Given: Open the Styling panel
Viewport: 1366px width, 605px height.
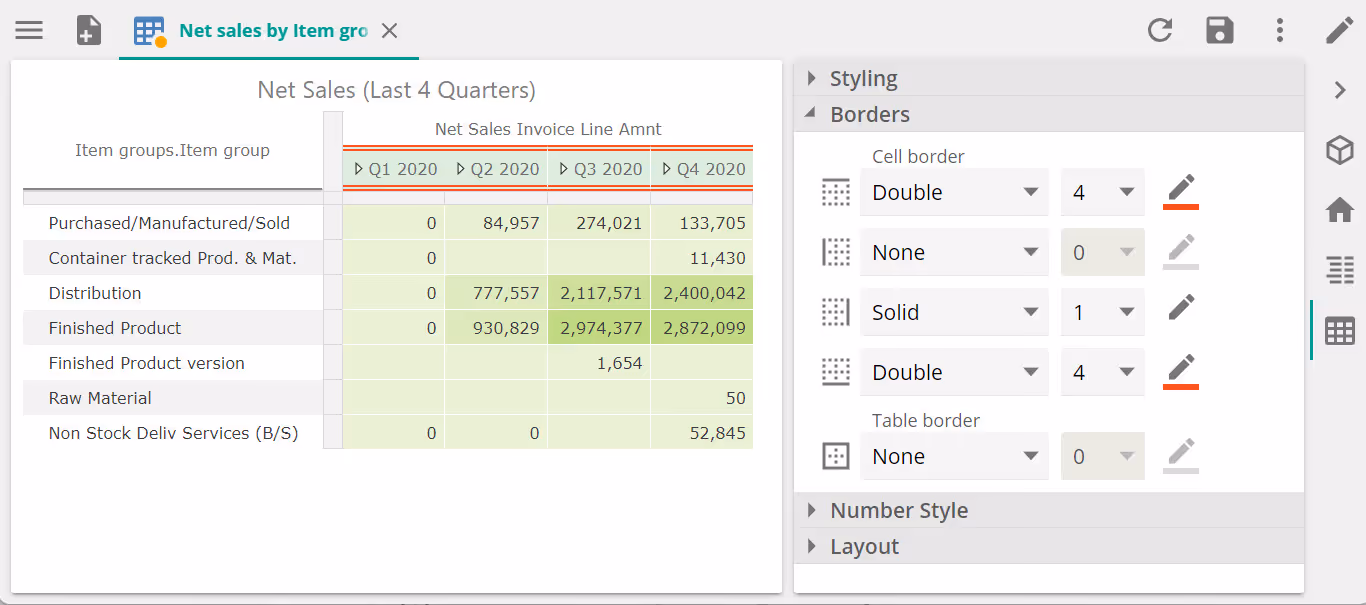Looking at the screenshot, I should [861, 77].
